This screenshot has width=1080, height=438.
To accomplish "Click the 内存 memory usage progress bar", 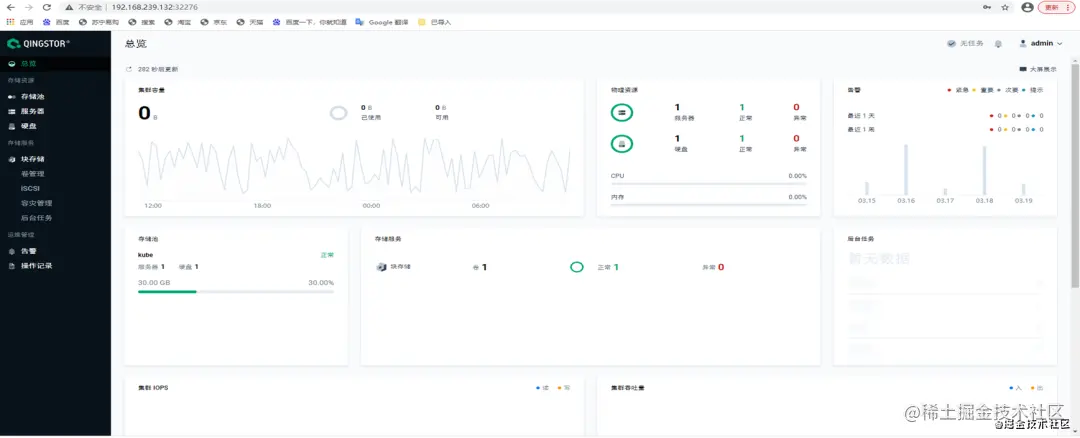I will [x=709, y=205].
